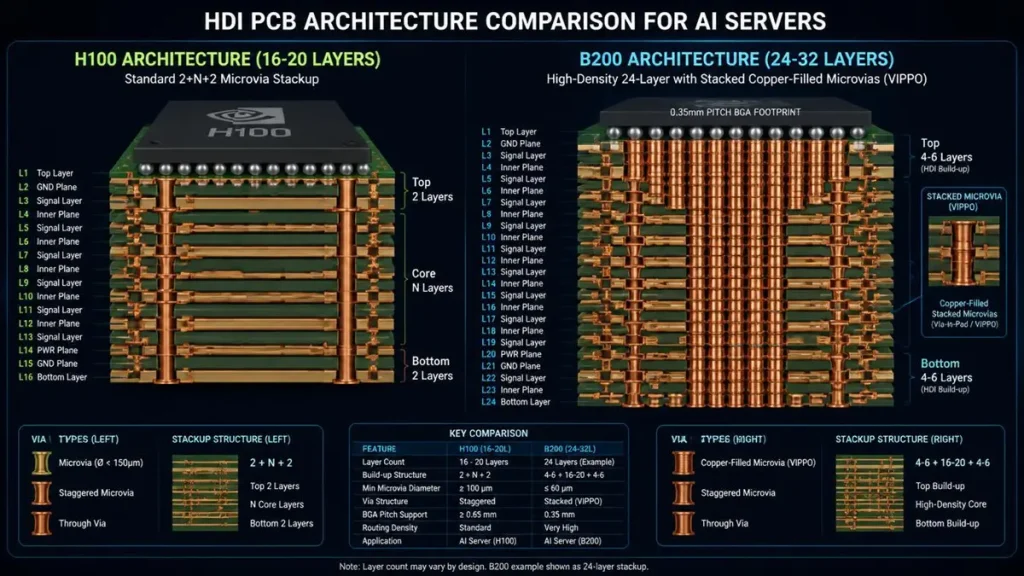Click the Staggered Microvia icon in right legend
This screenshot has width=1024, height=576.
pos(683,492)
